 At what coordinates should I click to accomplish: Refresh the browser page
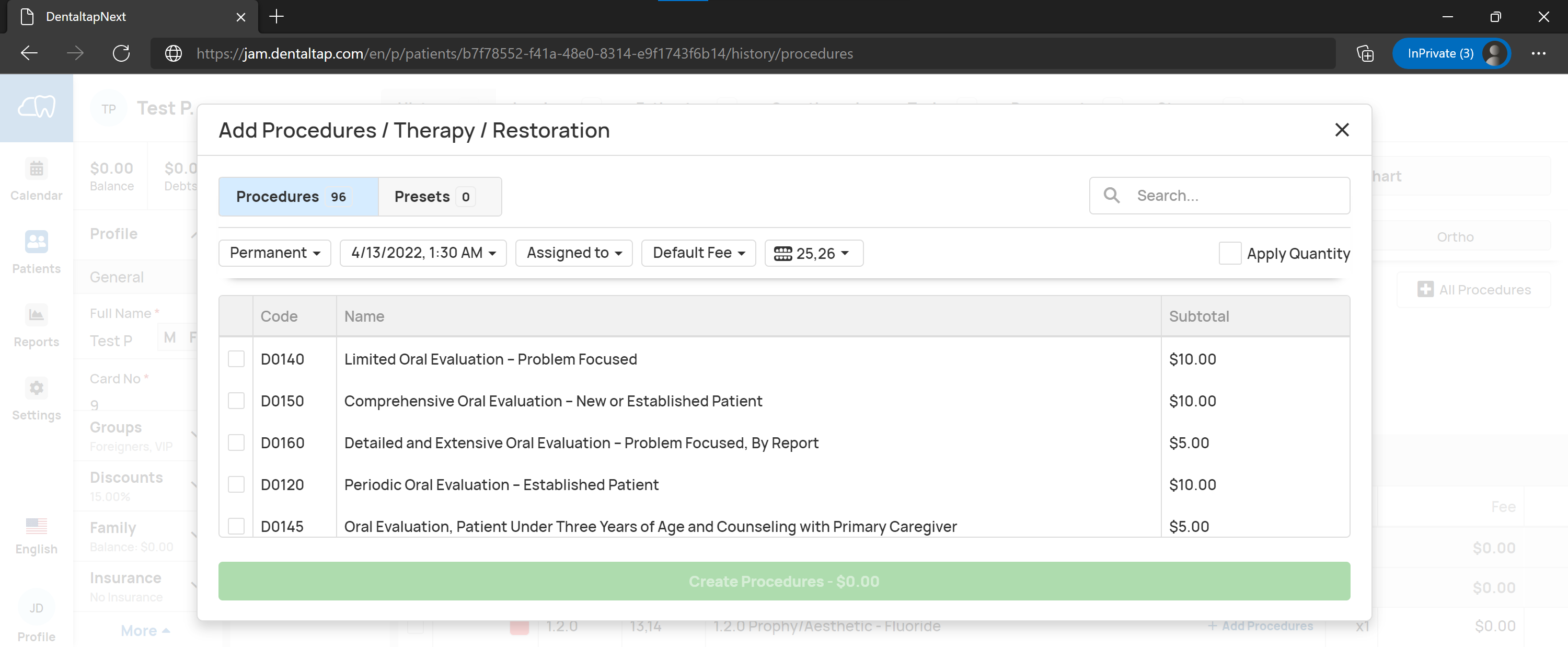pos(121,54)
